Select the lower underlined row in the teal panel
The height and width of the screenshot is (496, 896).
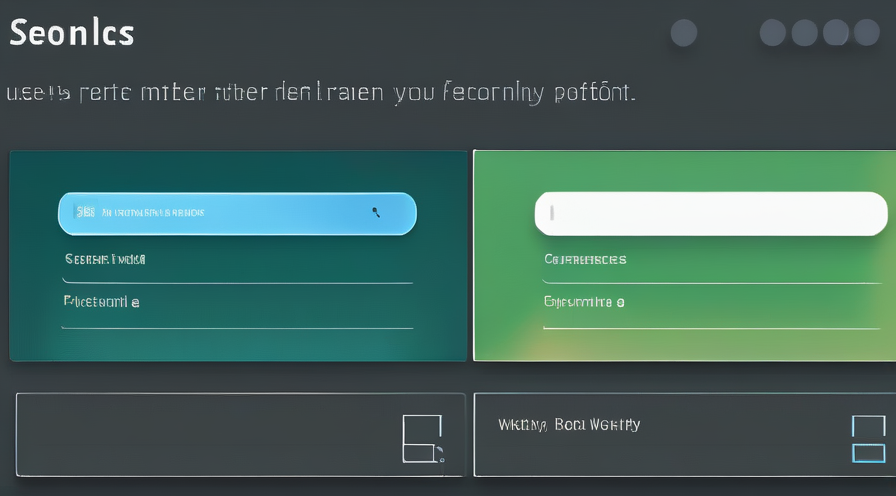[x=237, y=309]
